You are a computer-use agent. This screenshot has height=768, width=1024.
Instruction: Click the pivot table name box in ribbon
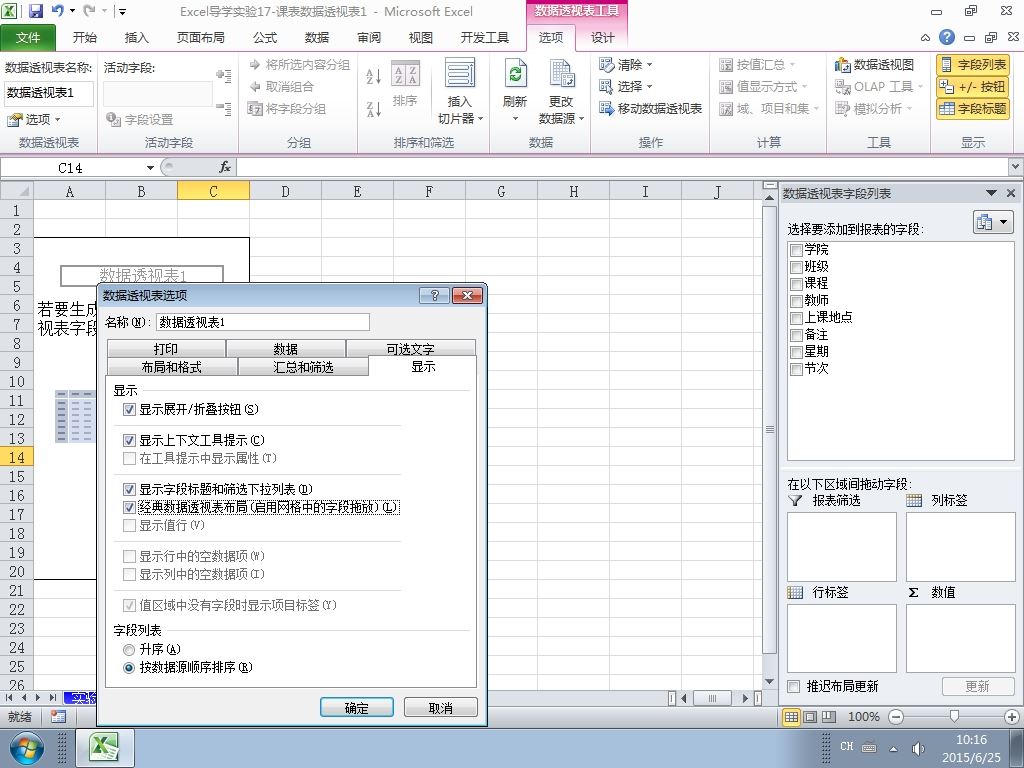click(49, 93)
